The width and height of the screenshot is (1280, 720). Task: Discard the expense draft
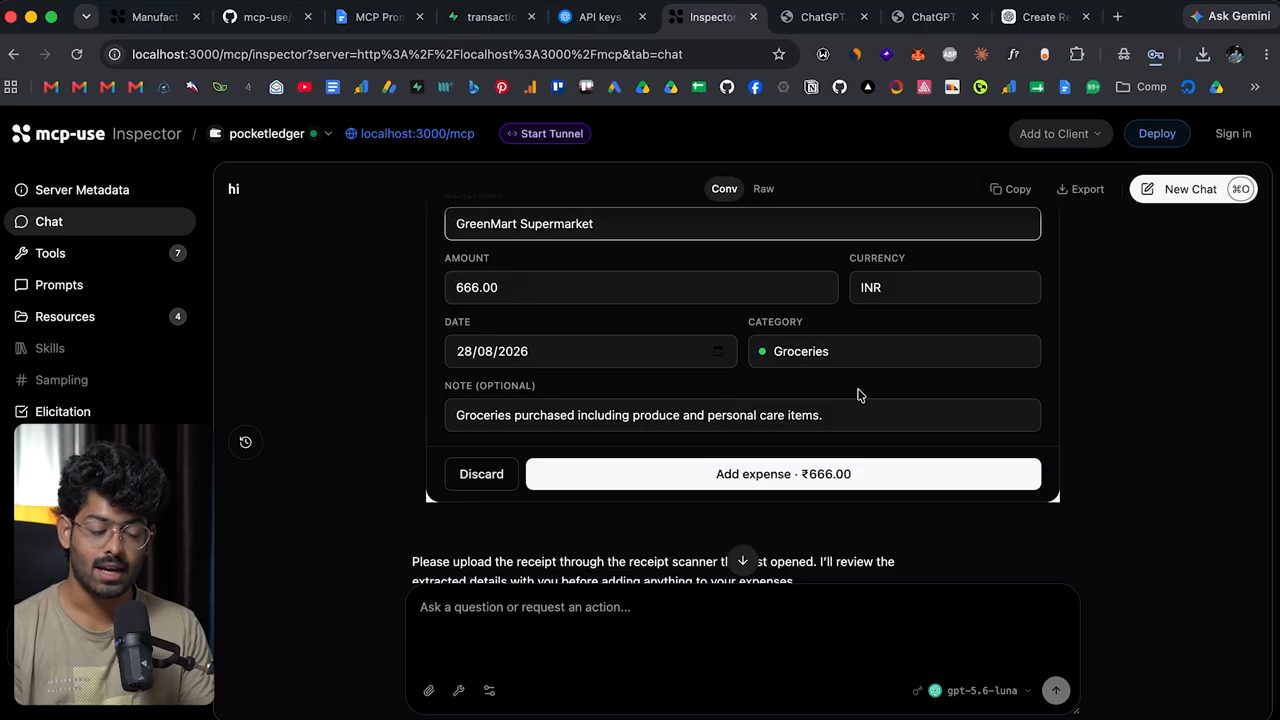tap(481, 474)
